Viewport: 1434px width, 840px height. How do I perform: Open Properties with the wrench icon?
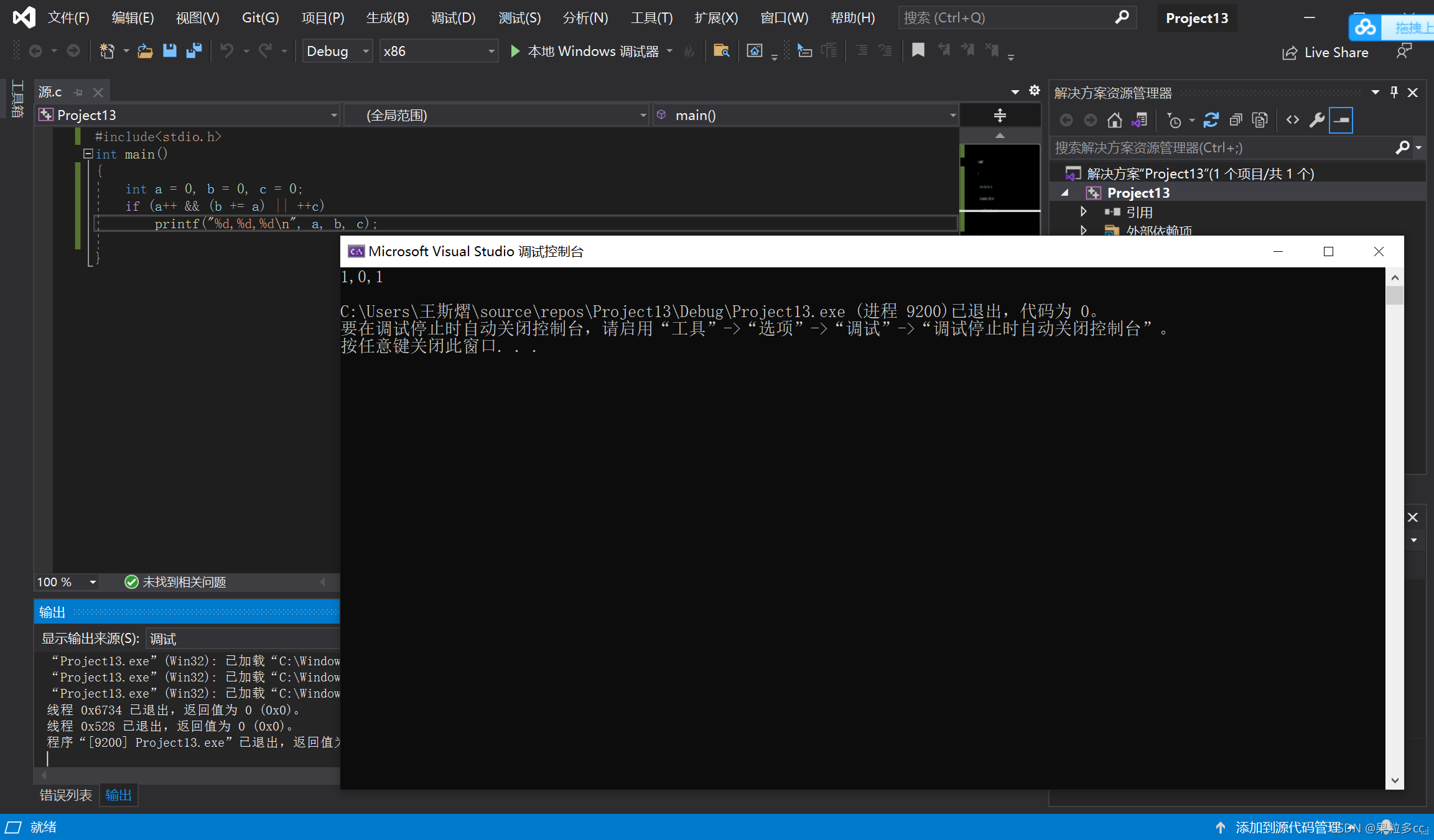pos(1316,120)
